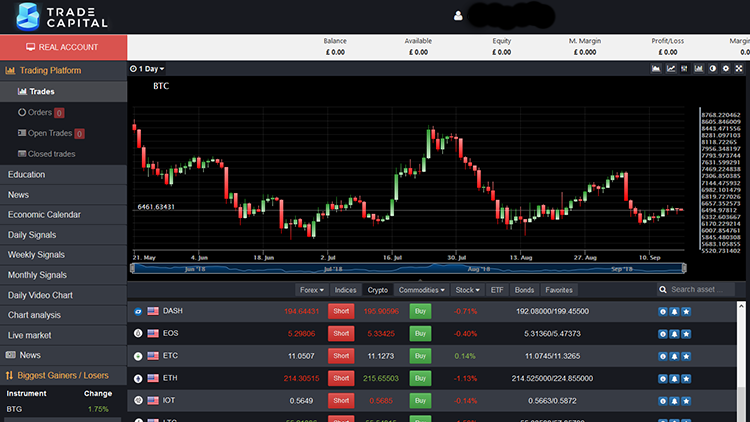Click Buy button for IOT
The height and width of the screenshot is (422, 750).
(420, 400)
